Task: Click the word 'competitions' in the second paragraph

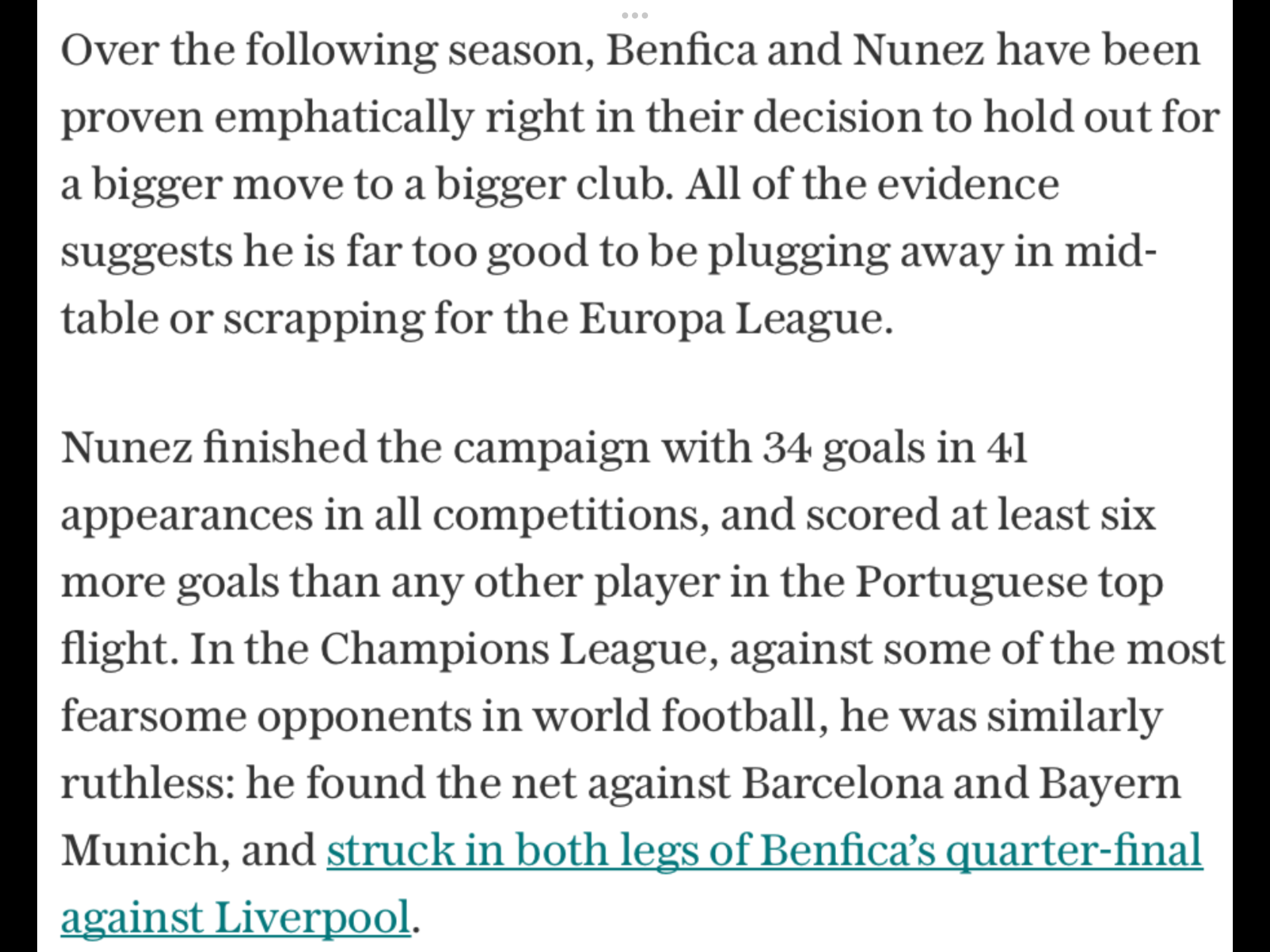Action: pyautogui.click(x=564, y=516)
